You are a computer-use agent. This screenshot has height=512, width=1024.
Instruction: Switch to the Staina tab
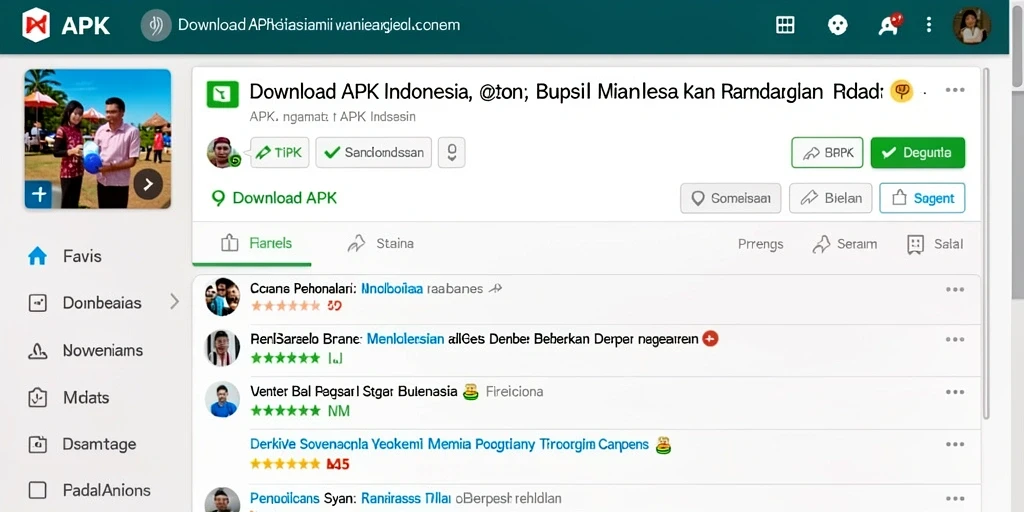pos(380,244)
